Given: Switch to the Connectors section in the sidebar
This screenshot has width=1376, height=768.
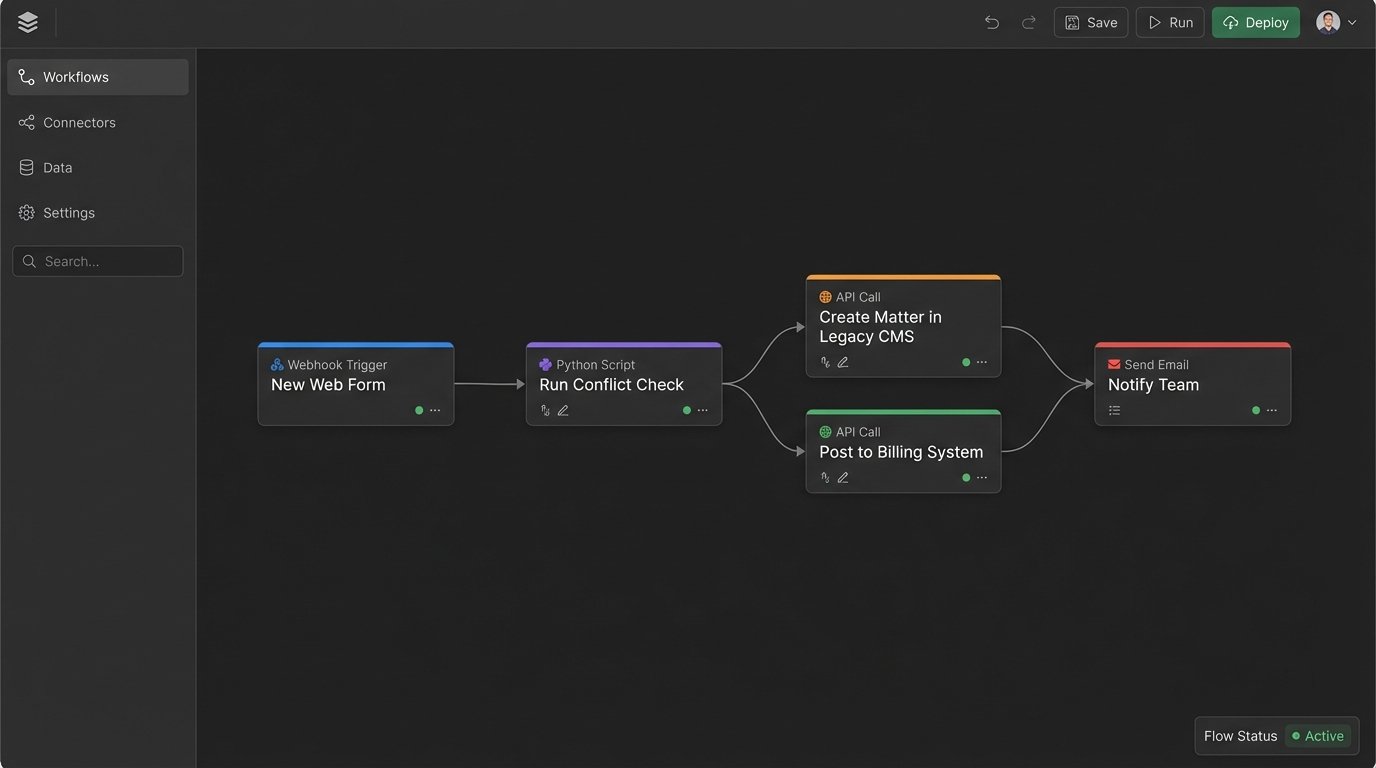Looking at the screenshot, I should click(79, 122).
